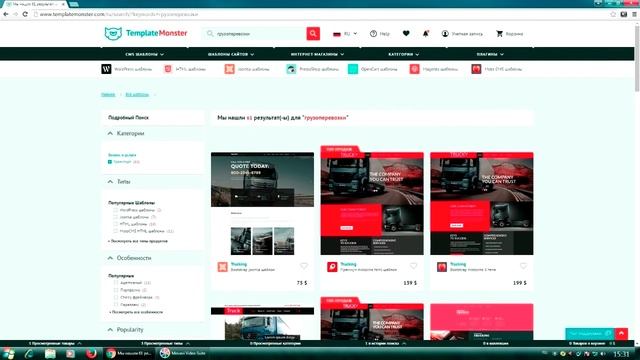Open the Quote Today truck template thumbnail
This screenshot has height=360, width=640.
coord(262,203)
